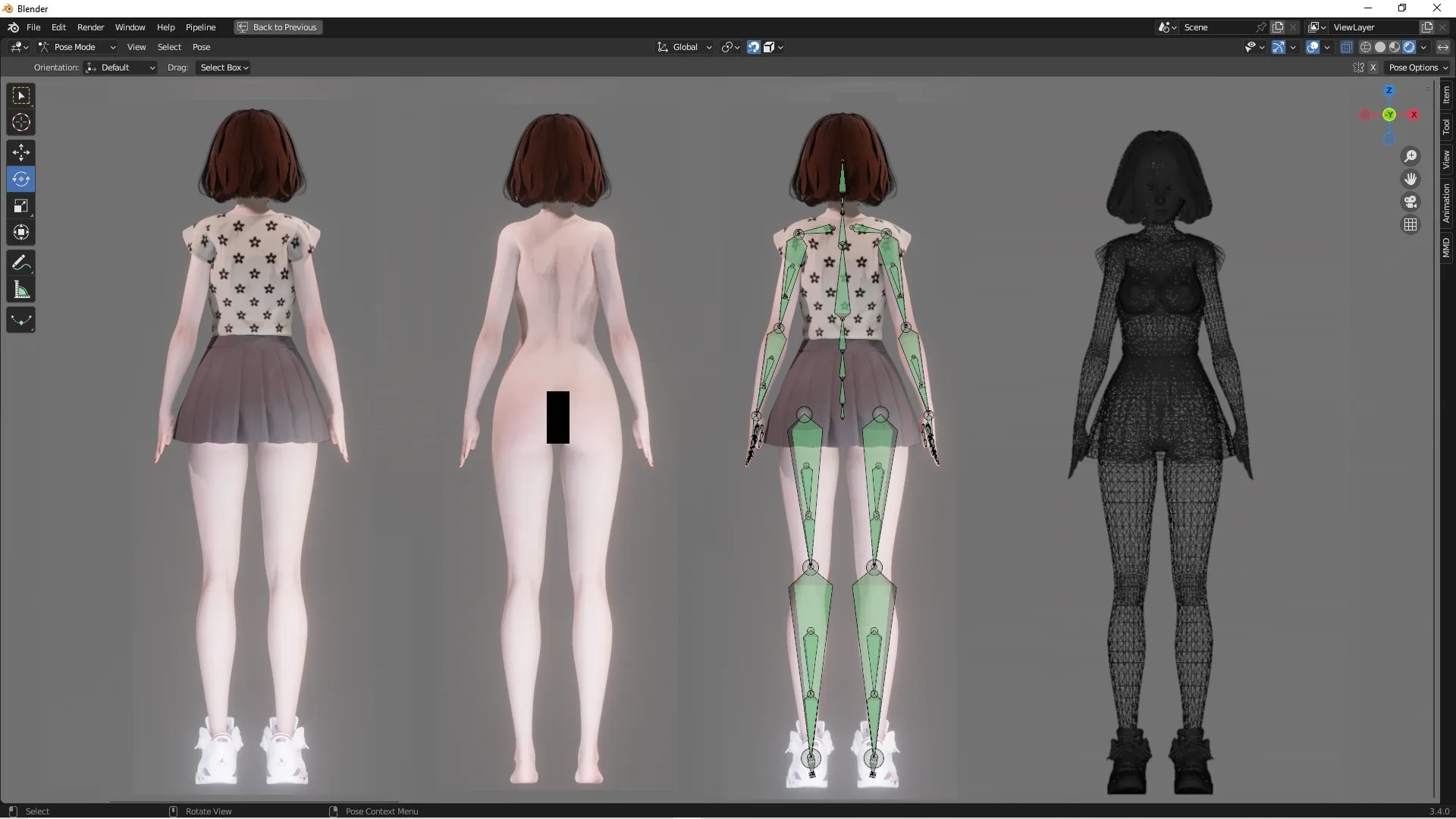Click the blue Z axis gizmo
This screenshot has height=819, width=1456.
point(1389,90)
